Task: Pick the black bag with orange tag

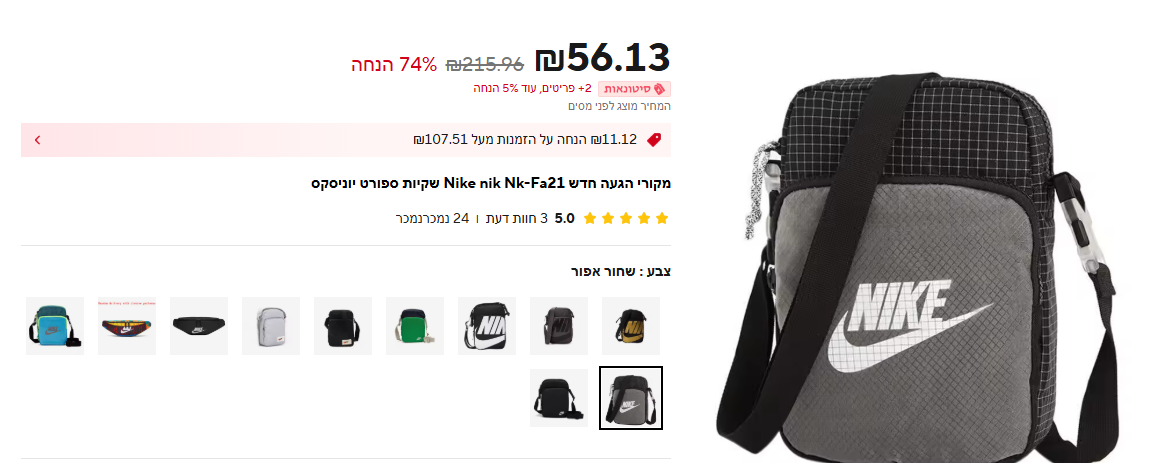Action: [343, 326]
